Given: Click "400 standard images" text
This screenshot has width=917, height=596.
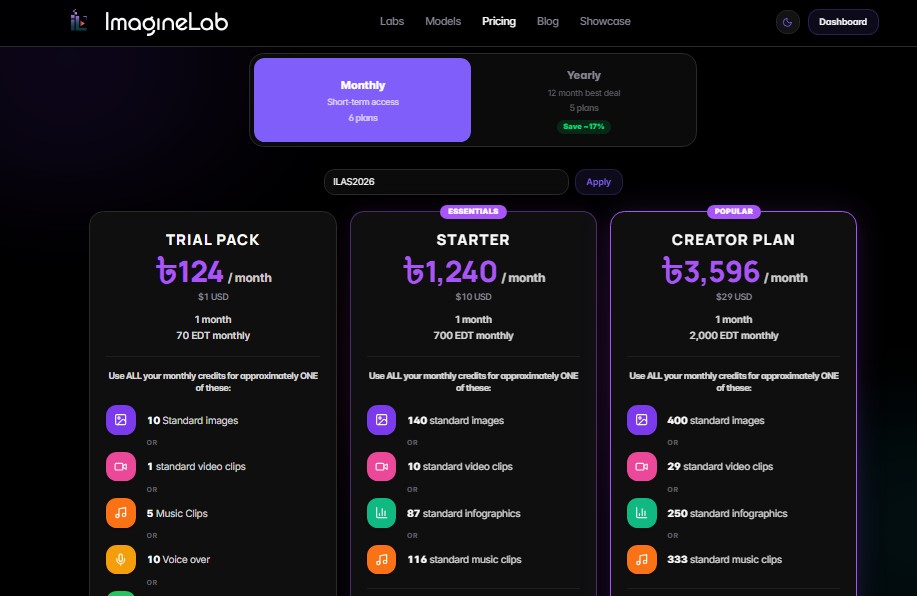Looking at the screenshot, I should [x=716, y=421].
